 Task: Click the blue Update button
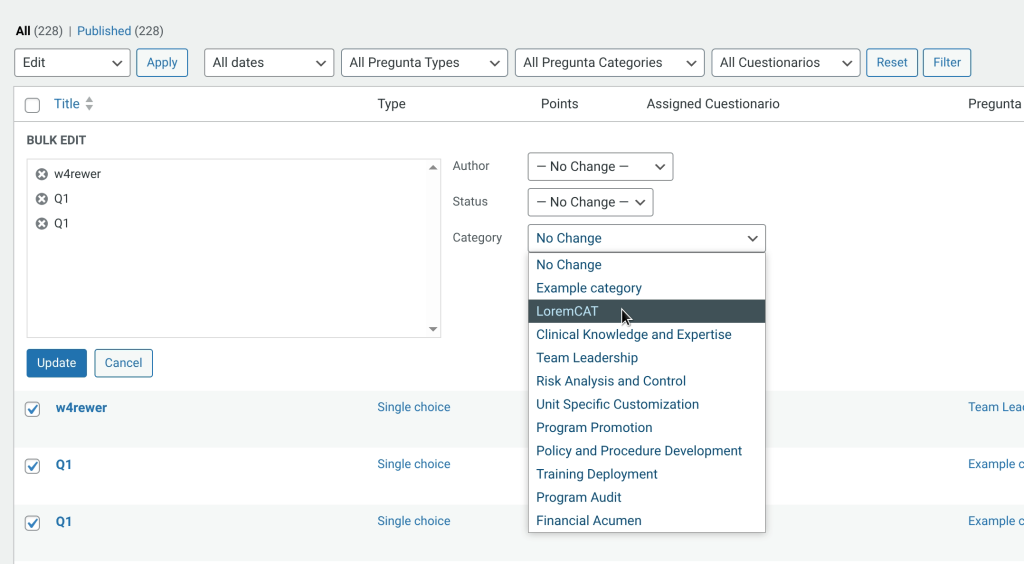coord(56,363)
